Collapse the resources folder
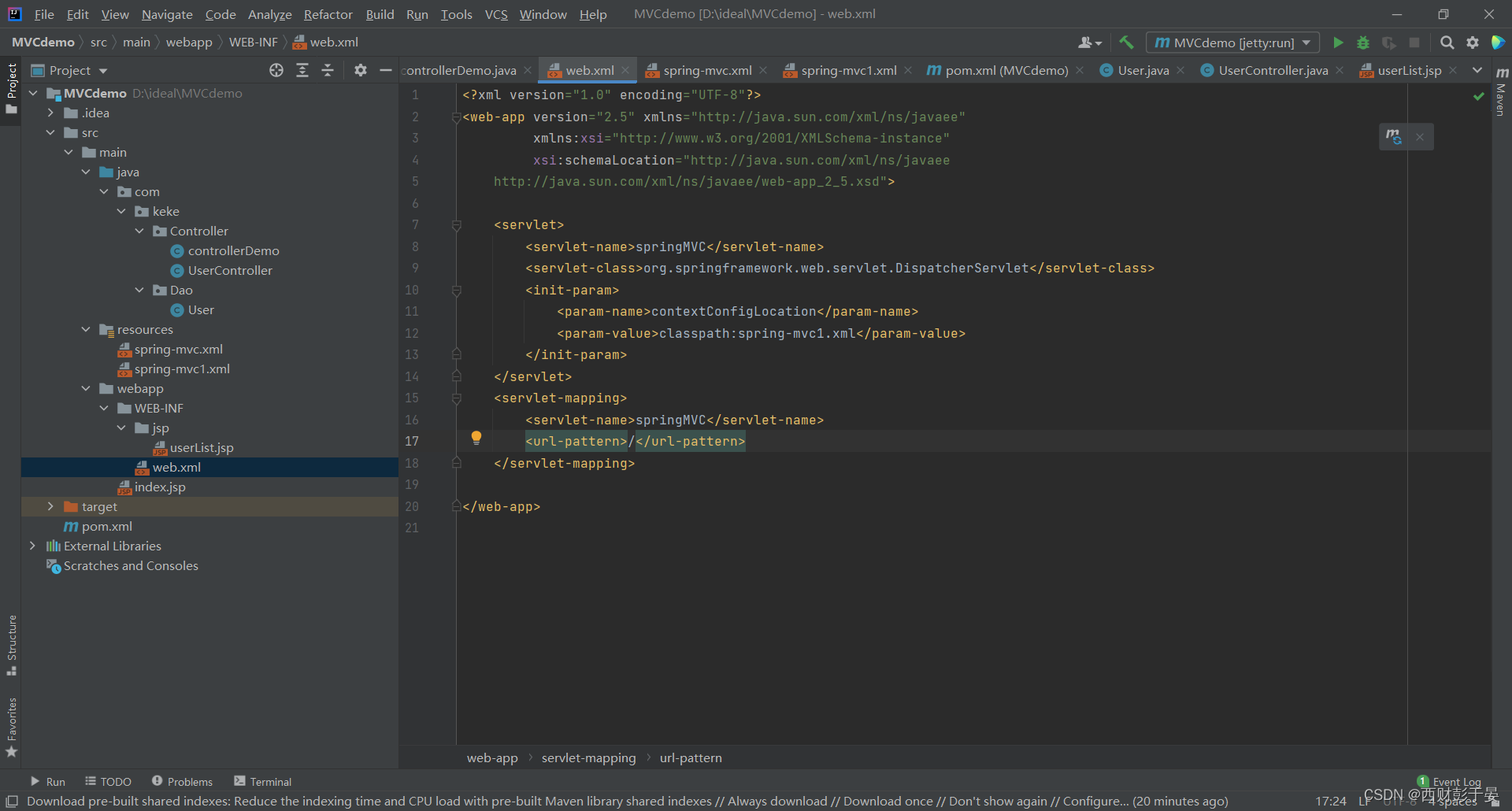The image size is (1512, 811). 86,329
